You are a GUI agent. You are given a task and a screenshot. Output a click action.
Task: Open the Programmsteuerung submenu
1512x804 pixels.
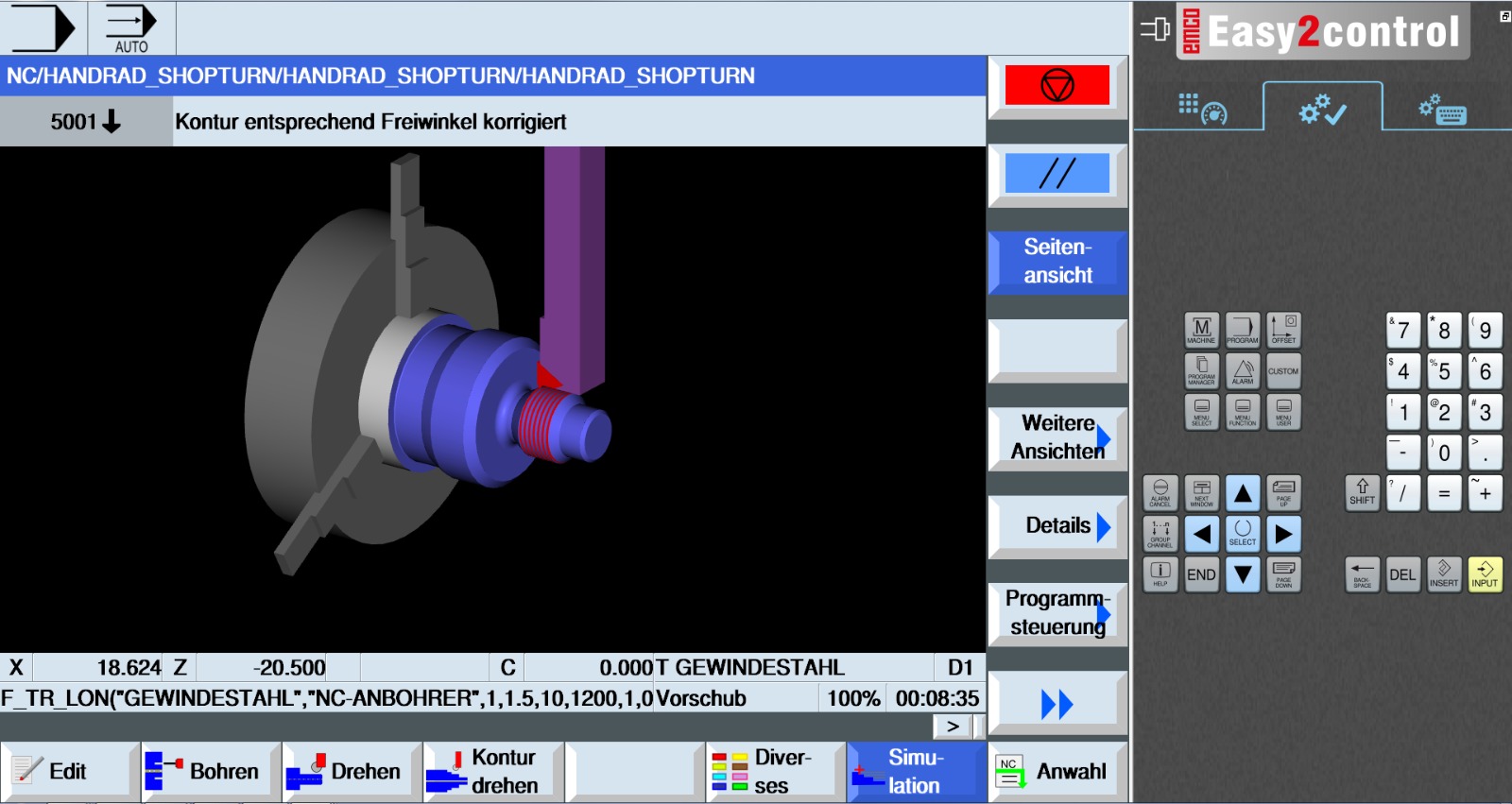pos(1057,613)
